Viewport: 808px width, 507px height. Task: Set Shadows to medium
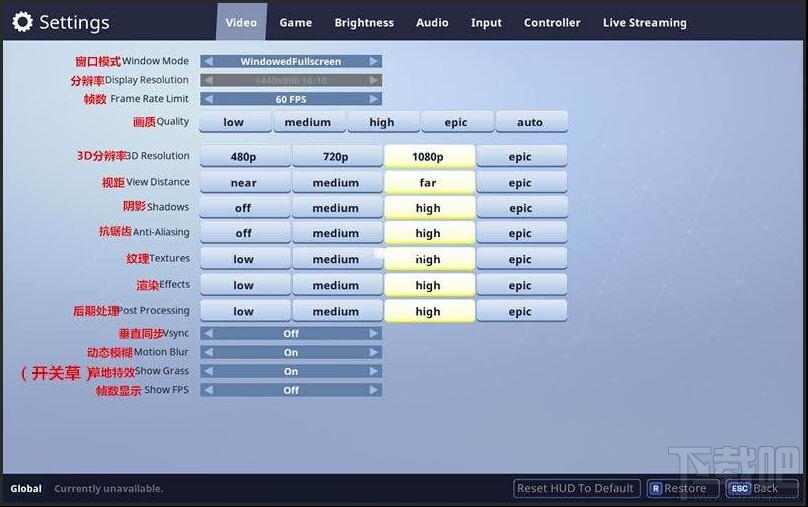tap(338, 208)
